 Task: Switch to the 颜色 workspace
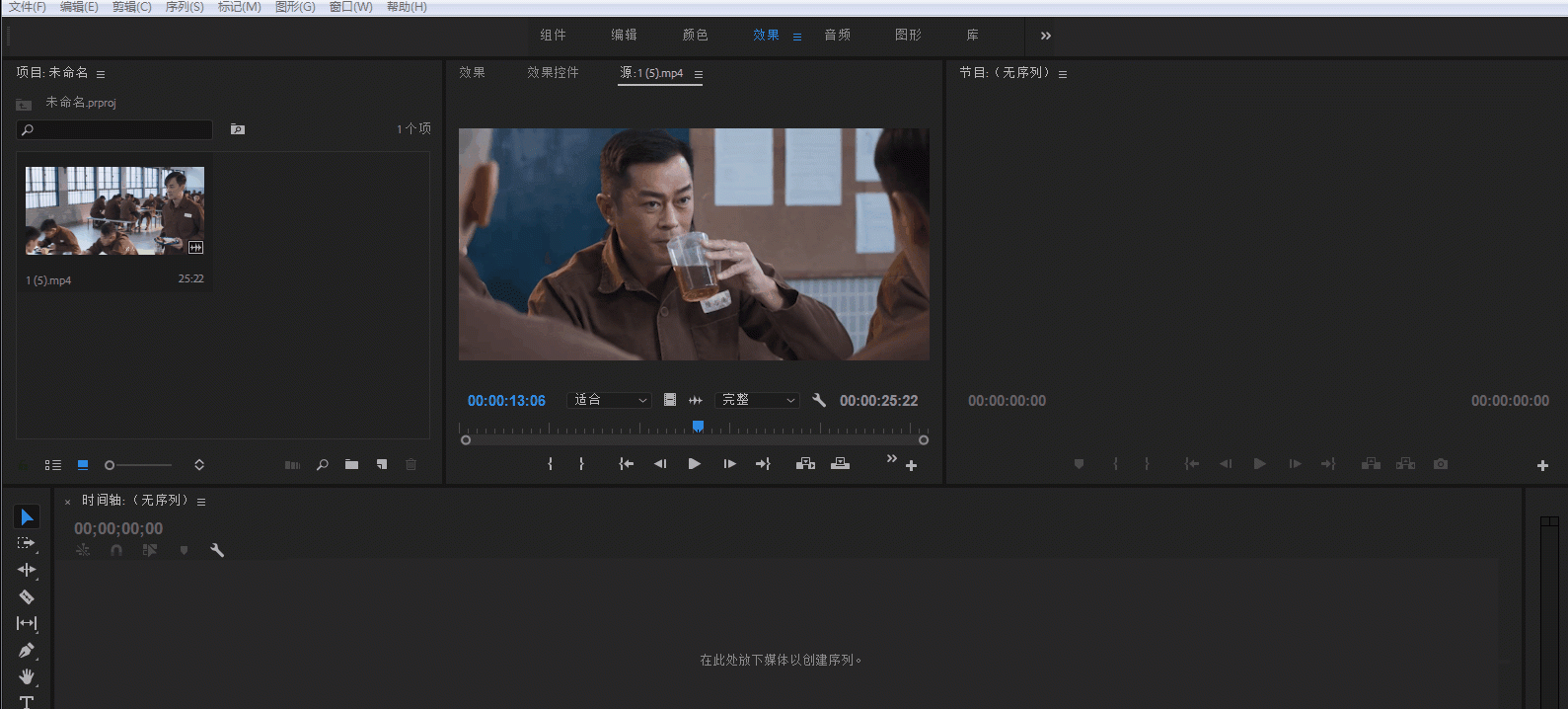pyautogui.click(x=695, y=36)
